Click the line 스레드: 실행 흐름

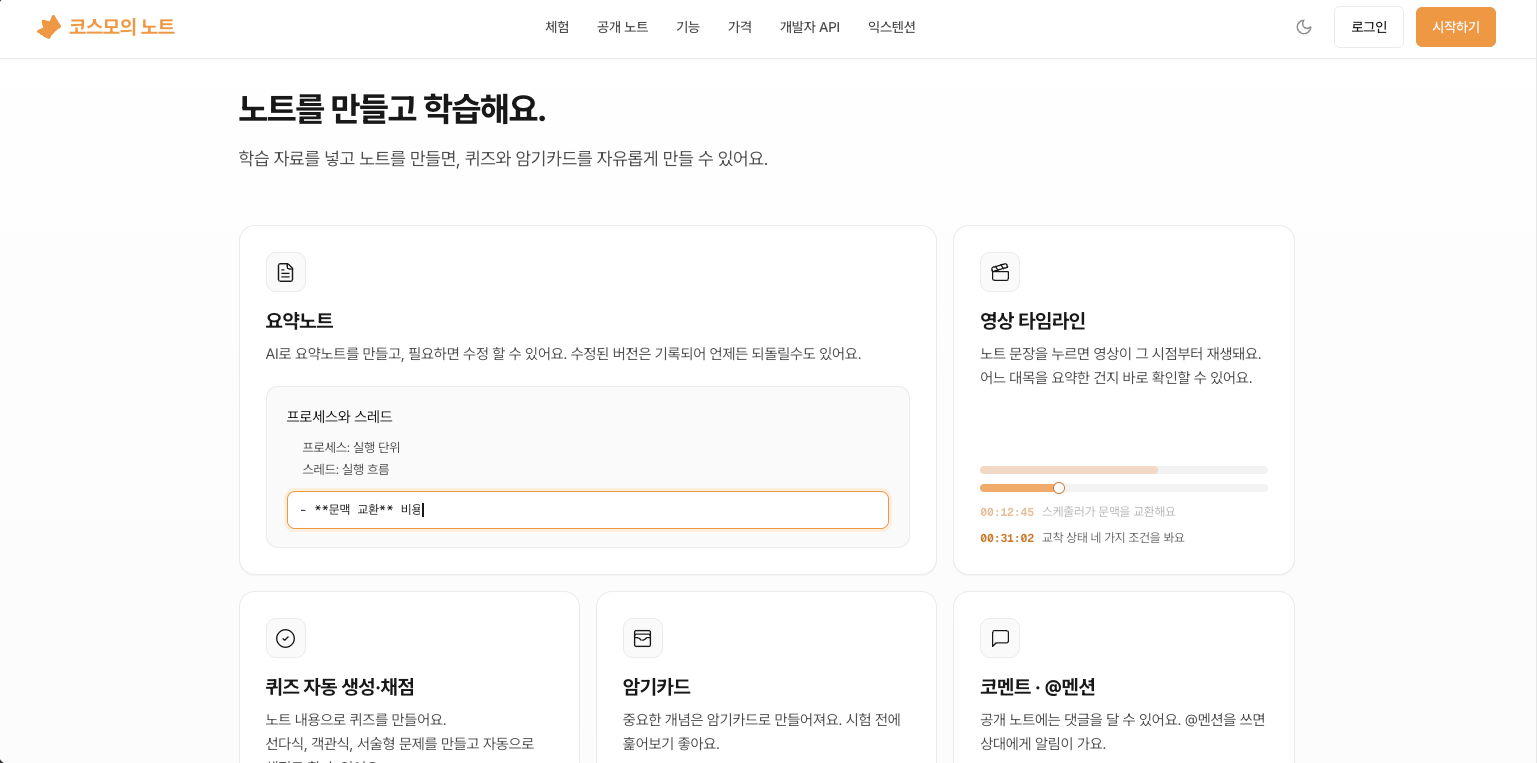point(346,469)
